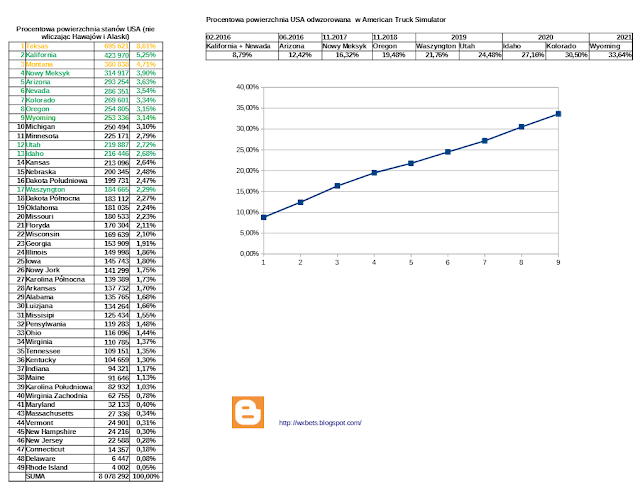Select the Michigan state cell
Image resolution: width=640 pixels, height=490 pixels.
(x=60, y=127)
